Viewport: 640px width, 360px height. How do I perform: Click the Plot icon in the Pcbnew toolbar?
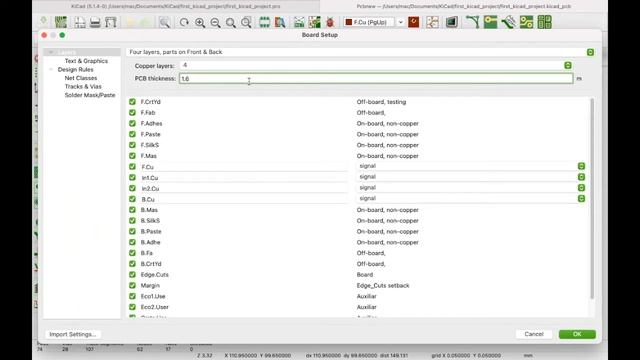(x=111, y=22)
